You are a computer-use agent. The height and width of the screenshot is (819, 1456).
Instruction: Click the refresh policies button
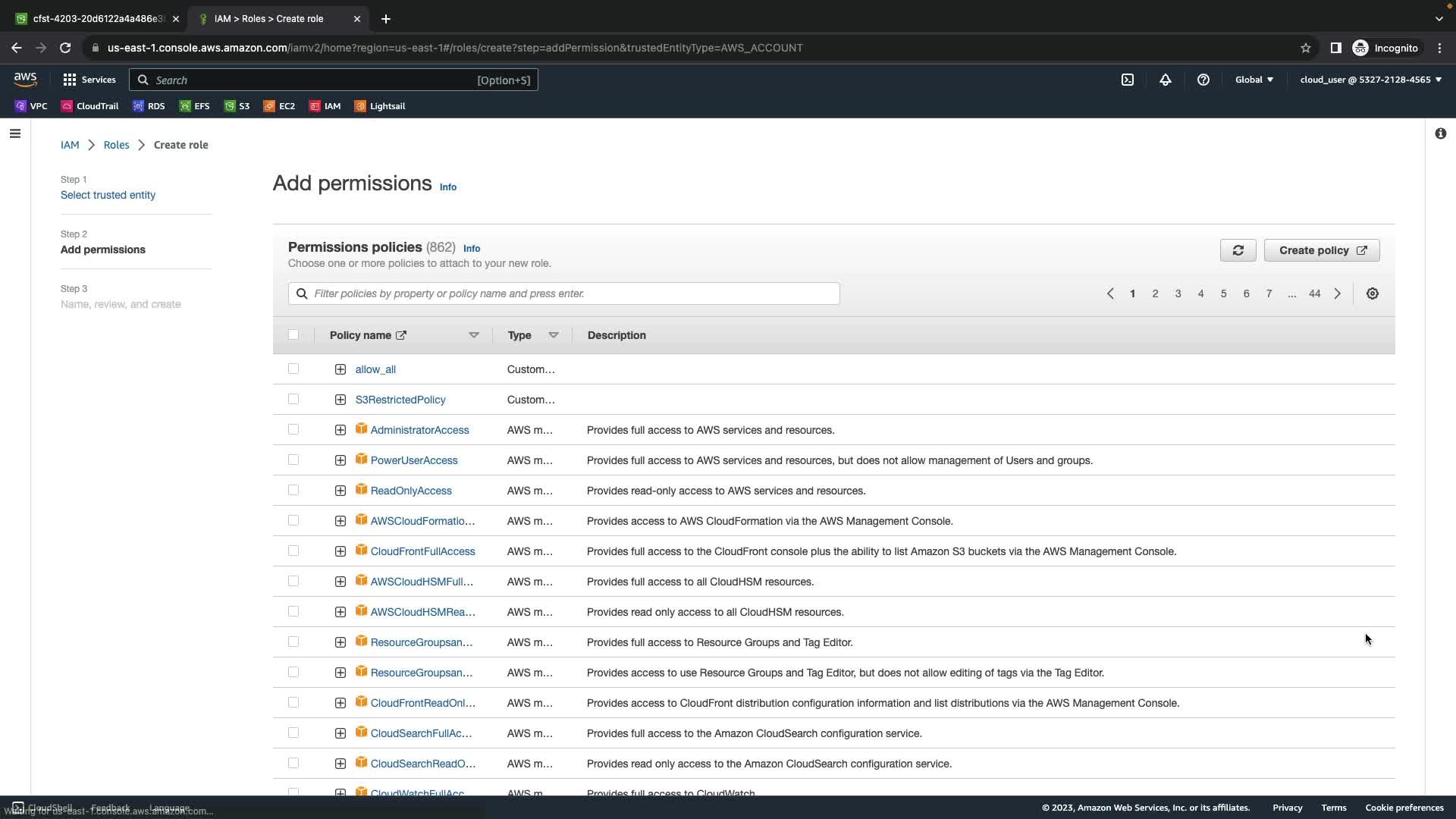pyautogui.click(x=1238, y=250)
